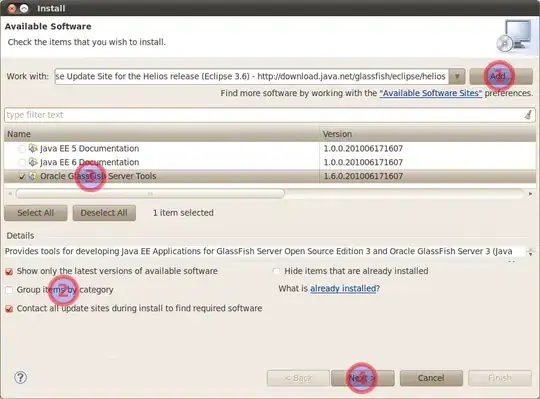This screenshot has width=540, height=399.
Task: Toggle Hide items that are already installed
Action: (x=276, y=271)
